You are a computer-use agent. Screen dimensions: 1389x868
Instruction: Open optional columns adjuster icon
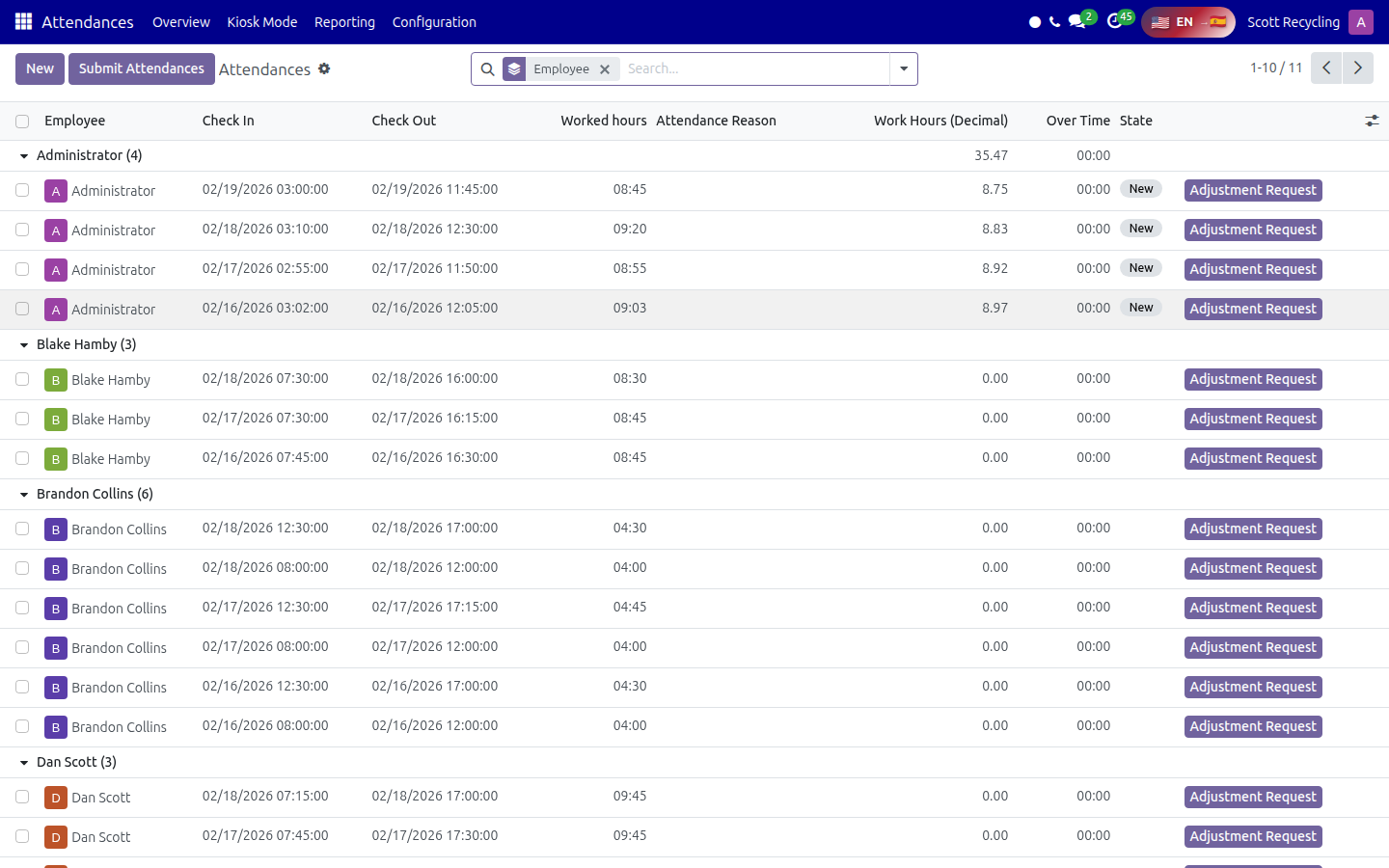(1372, 121)
